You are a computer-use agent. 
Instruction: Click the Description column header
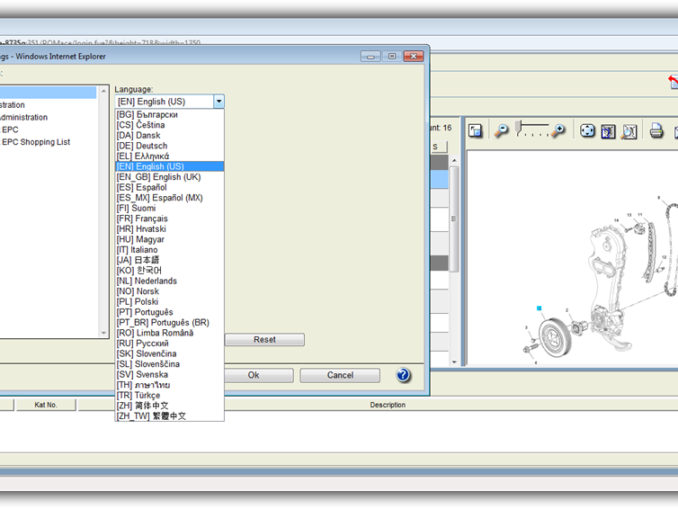coord(387,405)
